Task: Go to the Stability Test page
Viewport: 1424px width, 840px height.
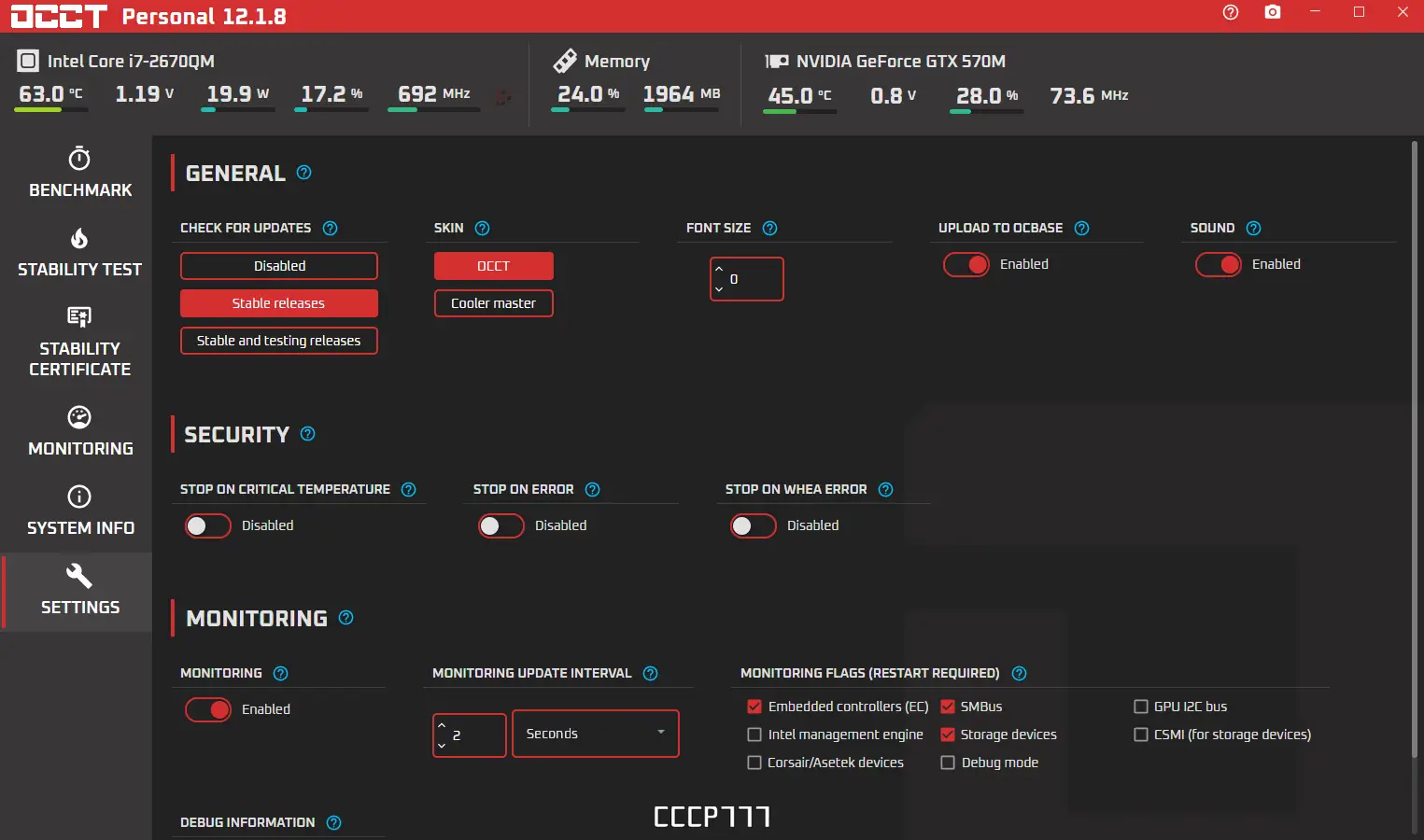Action: point(80,252)
